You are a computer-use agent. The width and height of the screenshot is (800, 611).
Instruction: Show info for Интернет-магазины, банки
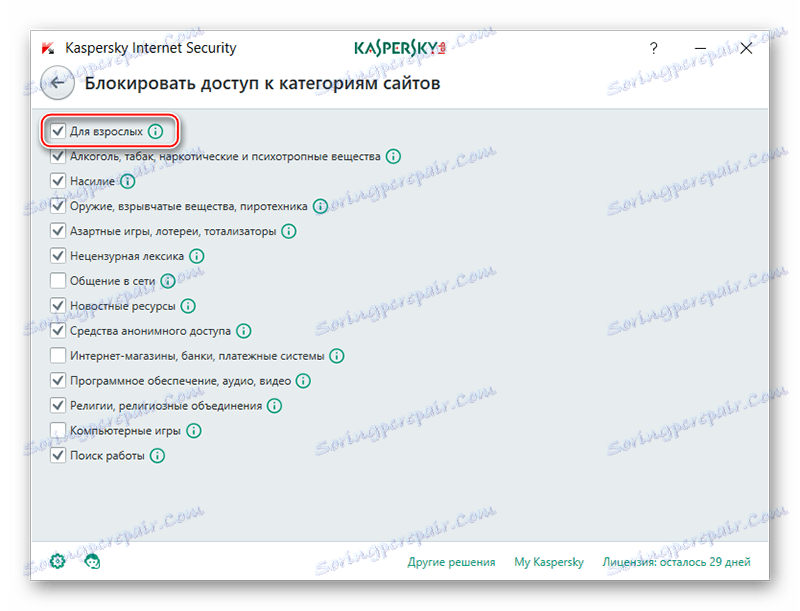click(337, 356)
